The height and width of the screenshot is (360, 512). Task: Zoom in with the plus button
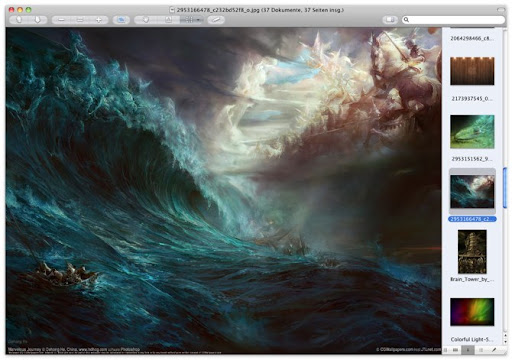99,20
